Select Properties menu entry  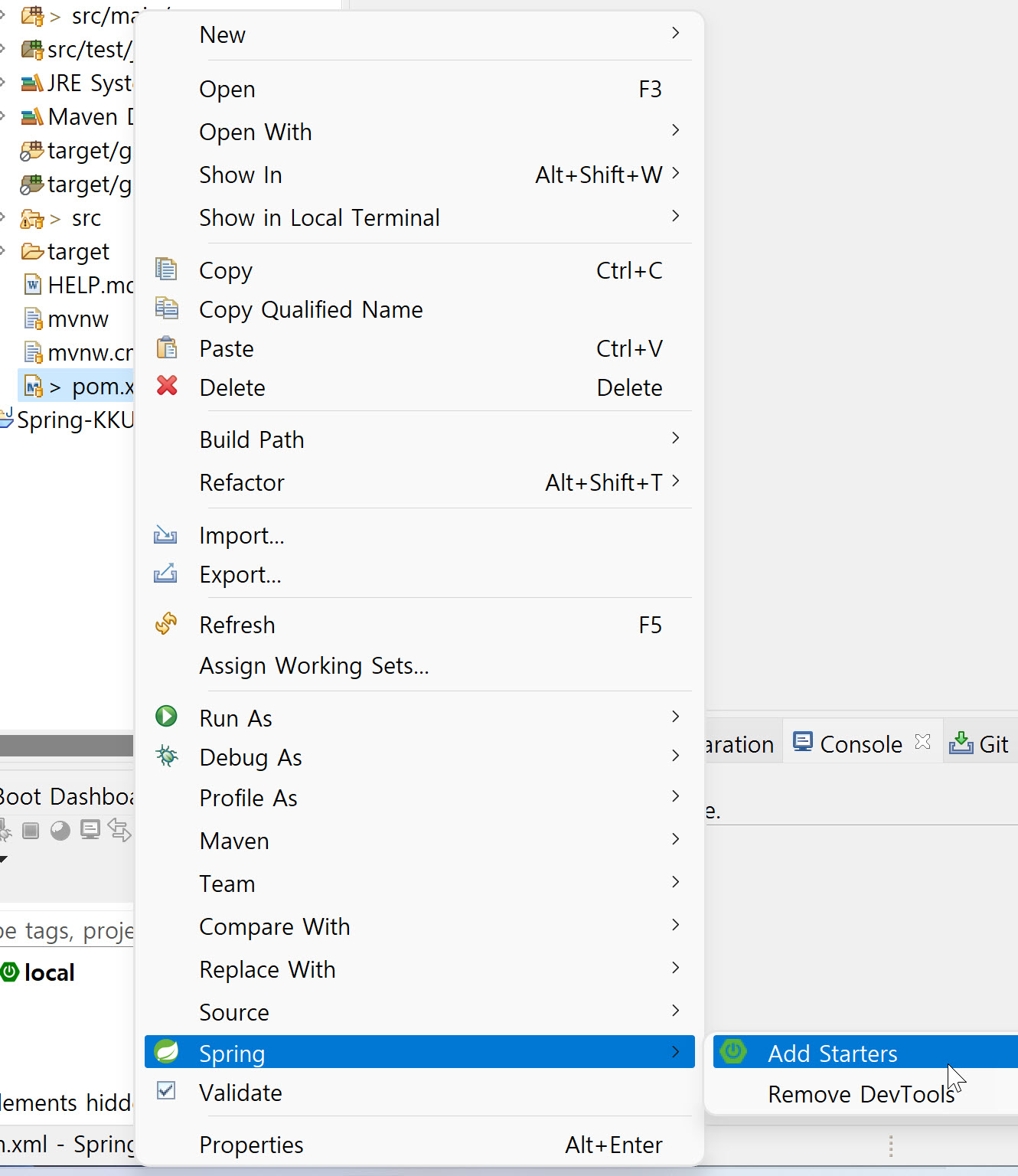tap(419, 1145)
